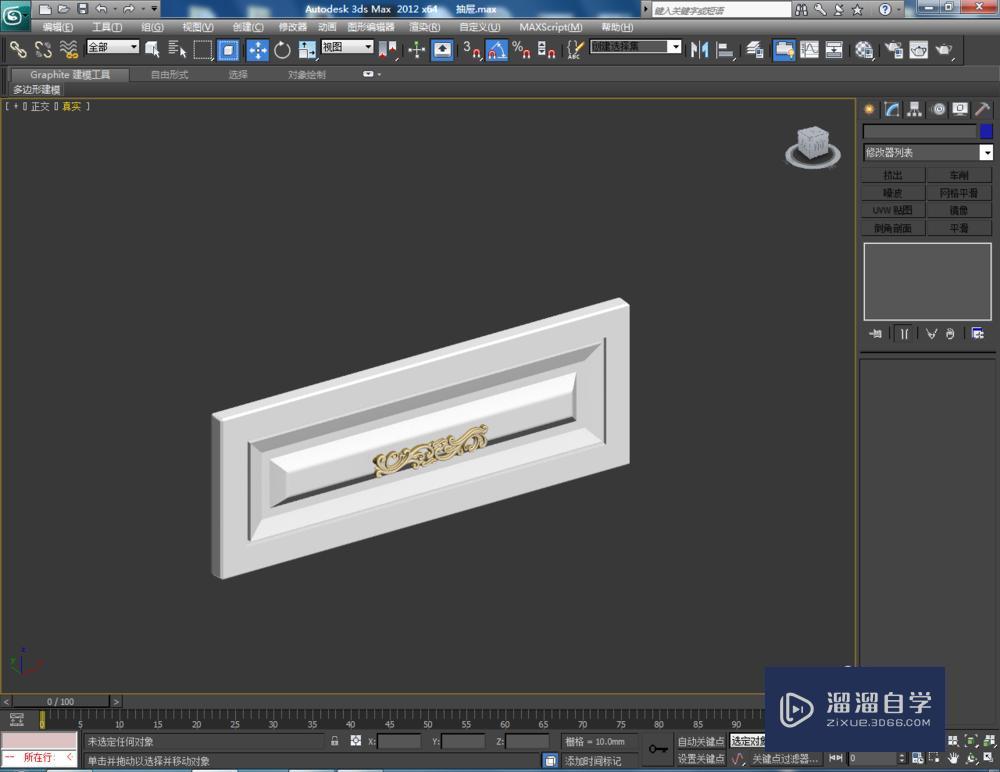Open the 视图 reference coordinate dropdown

(x=346, y=48)
